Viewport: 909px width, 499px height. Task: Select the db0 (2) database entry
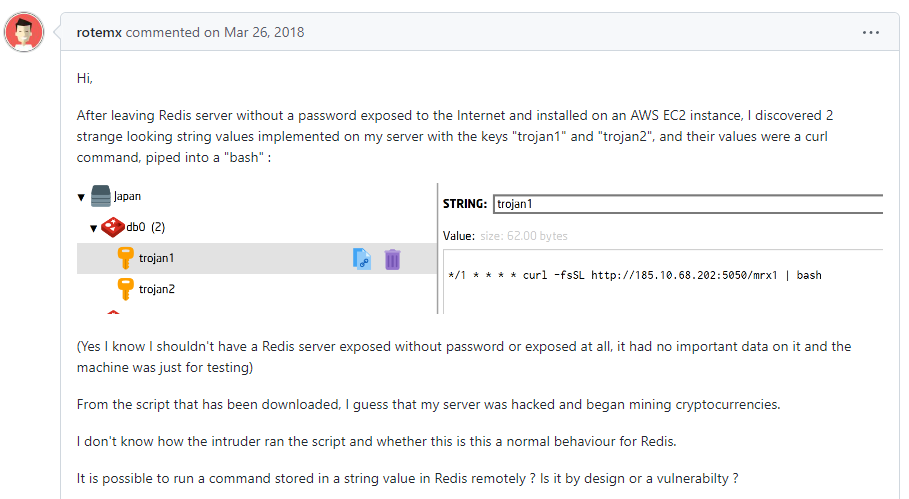[144, 228]
